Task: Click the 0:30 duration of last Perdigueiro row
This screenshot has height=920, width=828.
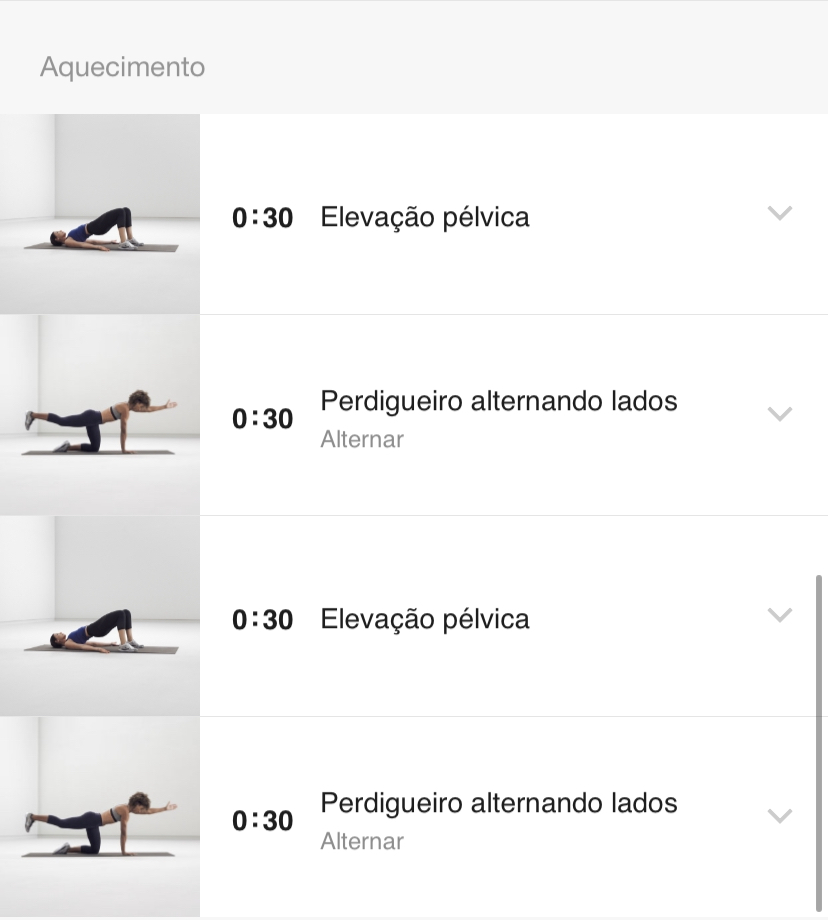Action: 262,821
